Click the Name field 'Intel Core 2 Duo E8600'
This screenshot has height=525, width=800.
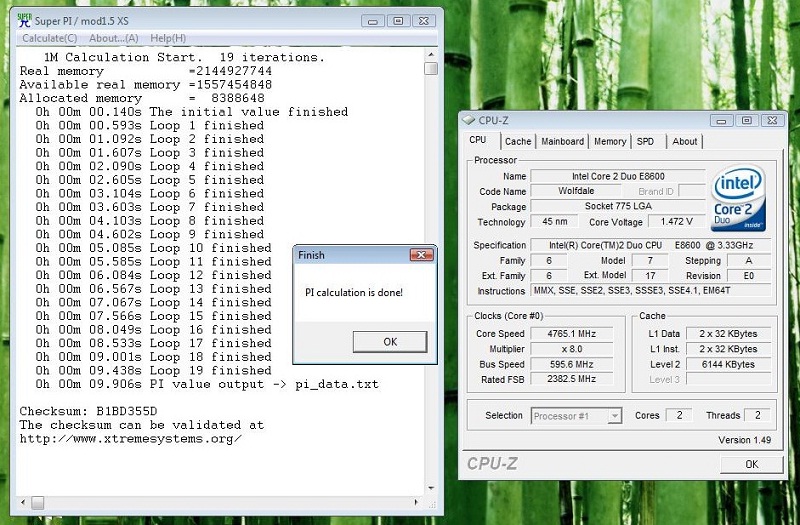(x=618, y=177)
